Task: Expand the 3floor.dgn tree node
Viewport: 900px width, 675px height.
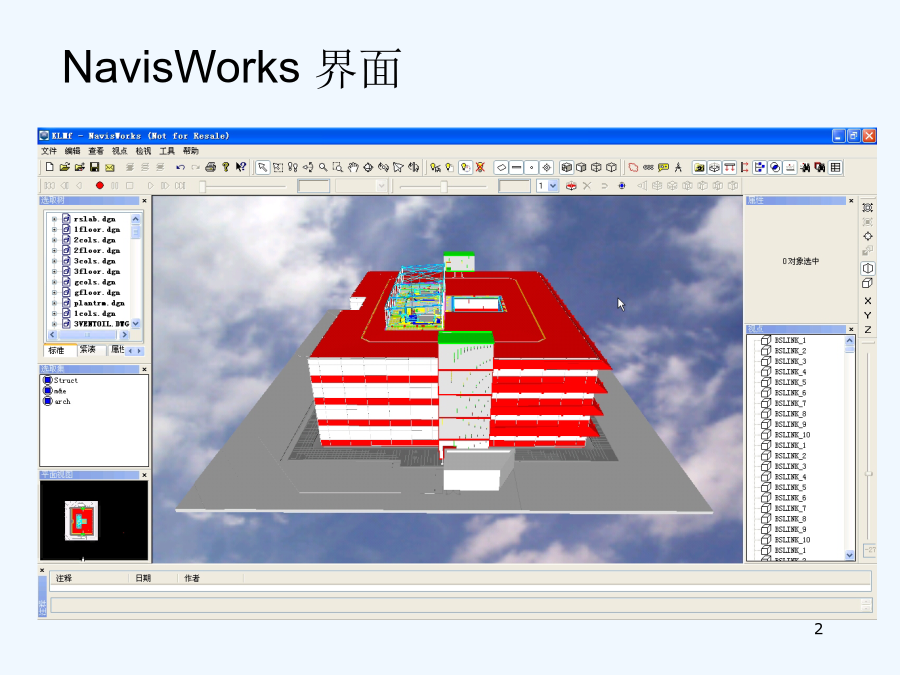Action: click(54, 271)
